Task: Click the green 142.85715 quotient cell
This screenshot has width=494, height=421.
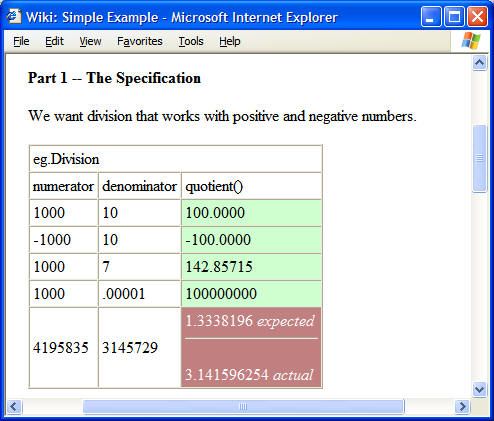Action: tap(251, 267)
